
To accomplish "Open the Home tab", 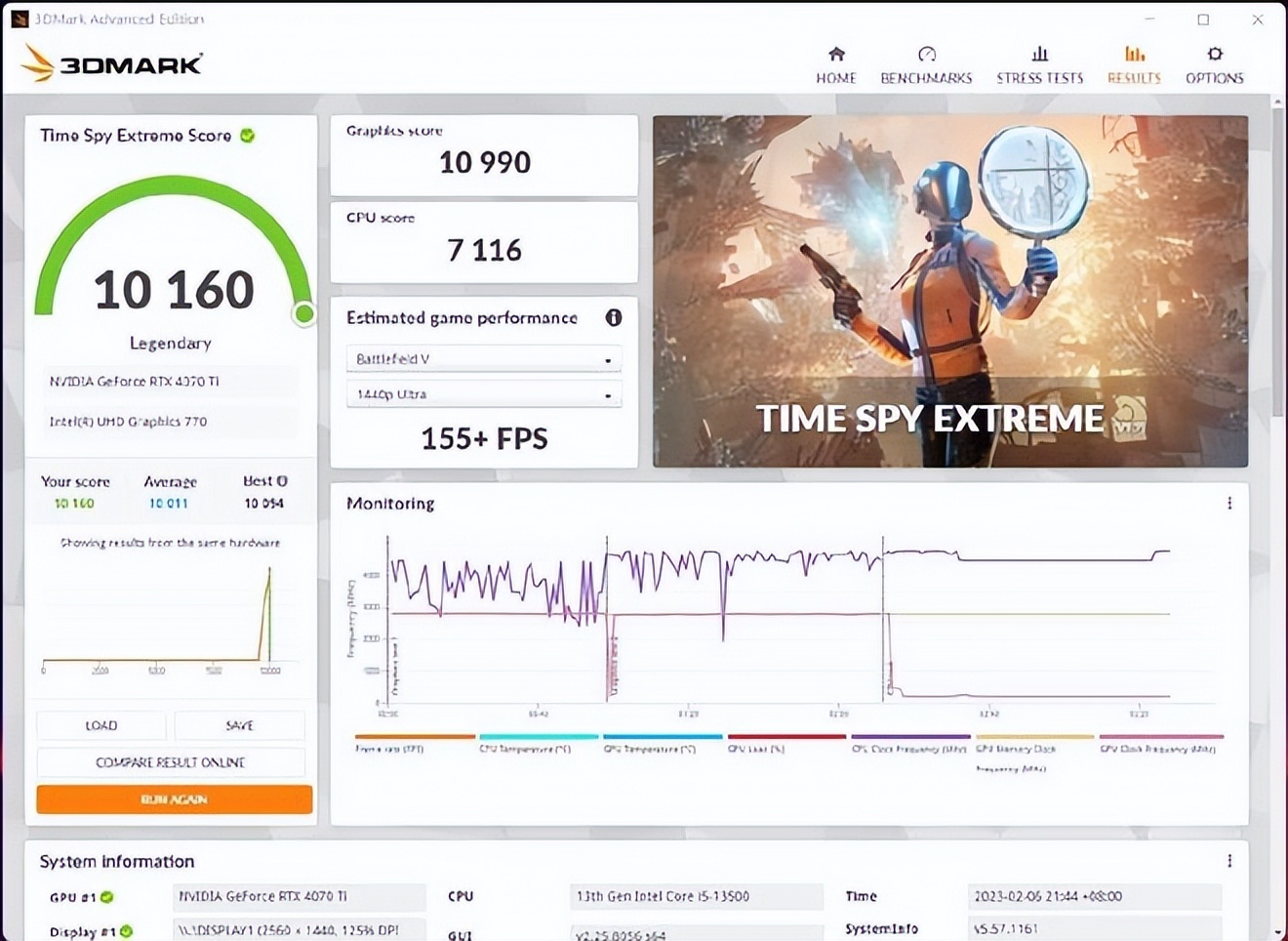I will 836,65.
